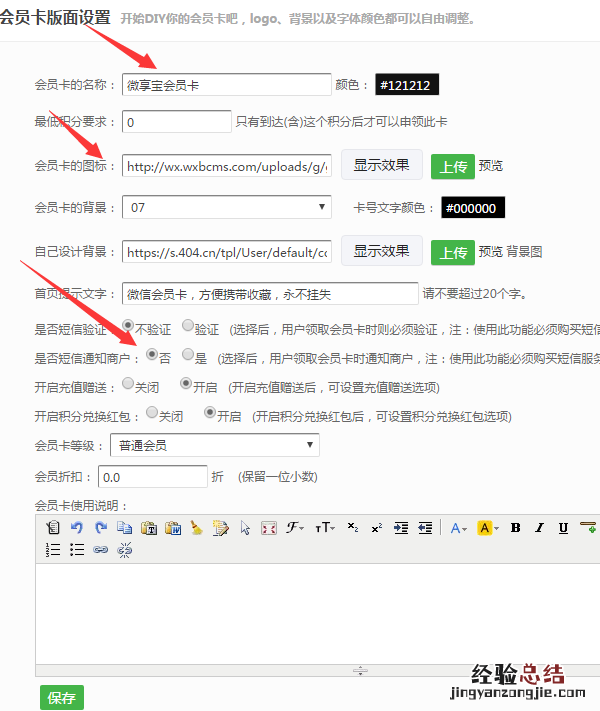The height and width of the screenshot is (711, 600).
Task: Insert a hyperlink with the link icon
Action: click(101, 550)
